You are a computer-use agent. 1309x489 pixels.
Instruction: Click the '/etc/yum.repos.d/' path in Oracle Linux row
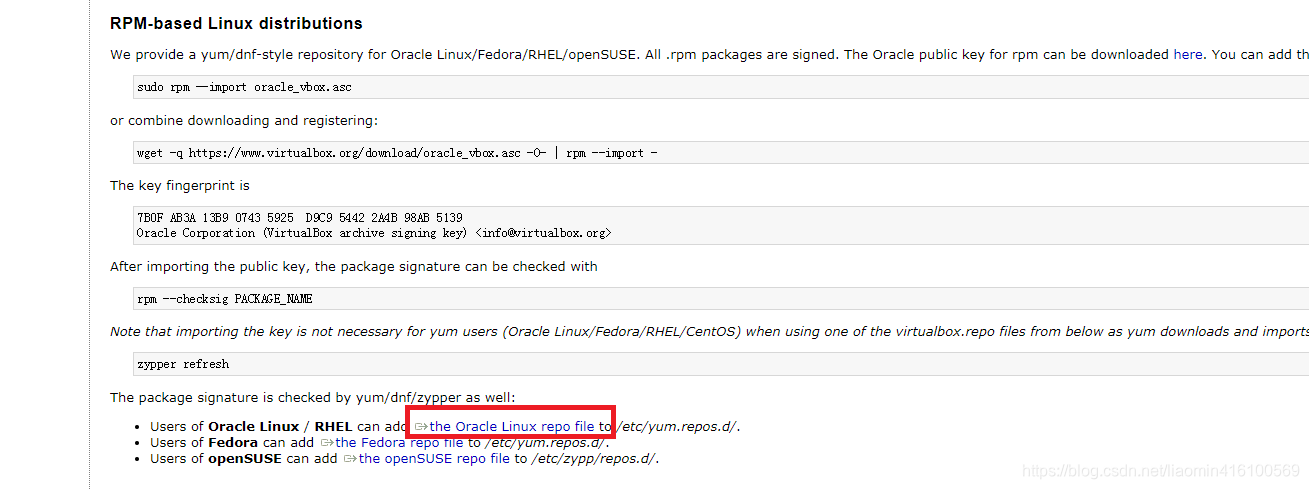click(678, 426)
